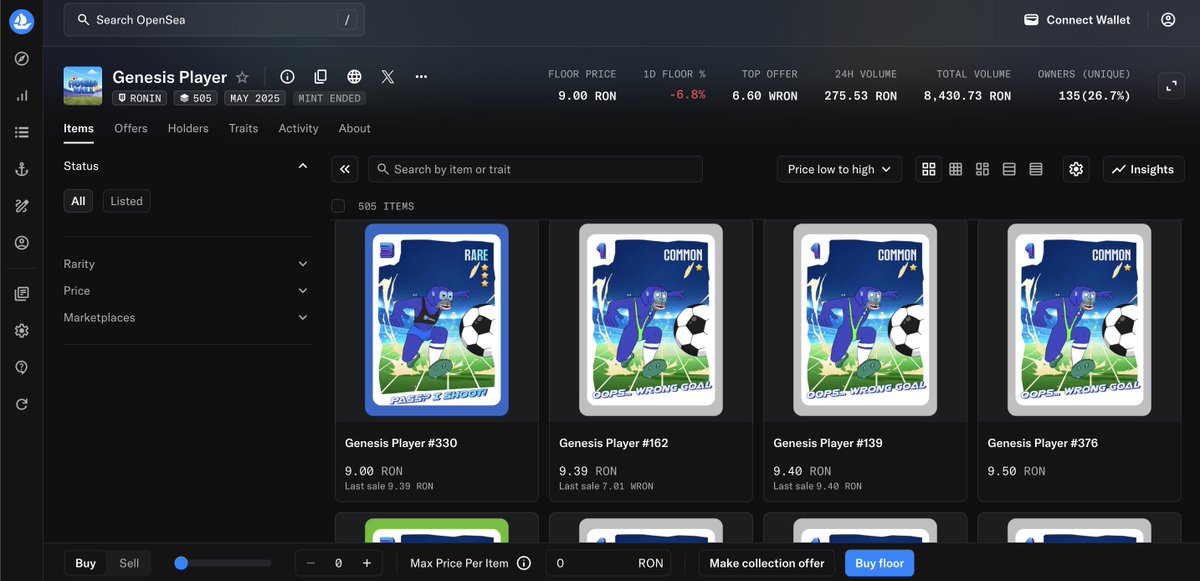Switch to Buy mode in bottom bar
Viewport: 1200px width, 581px height.
coord(86,563)
